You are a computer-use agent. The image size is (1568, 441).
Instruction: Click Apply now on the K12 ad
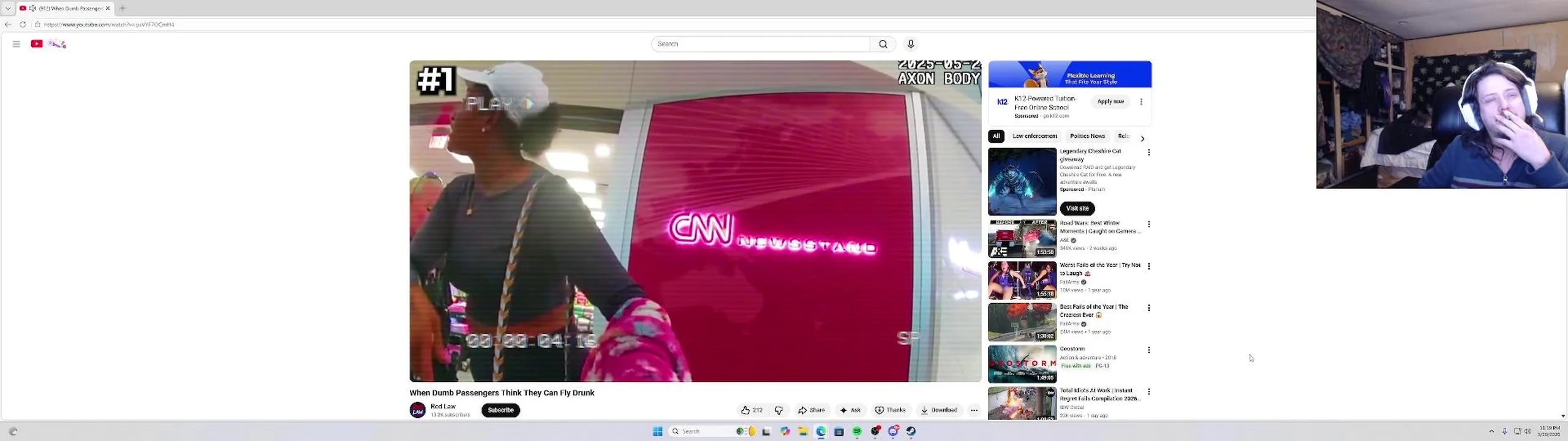(1110, 102)
